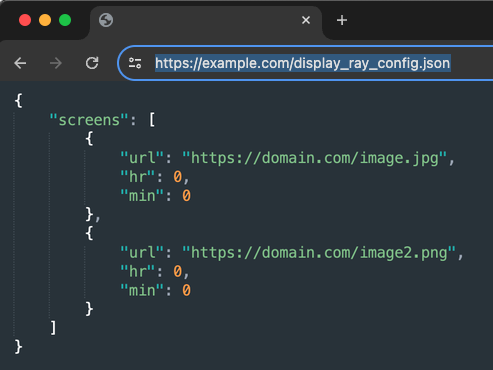Click the "screens" key text
493x370 pixels.
[x=89, y=120]
